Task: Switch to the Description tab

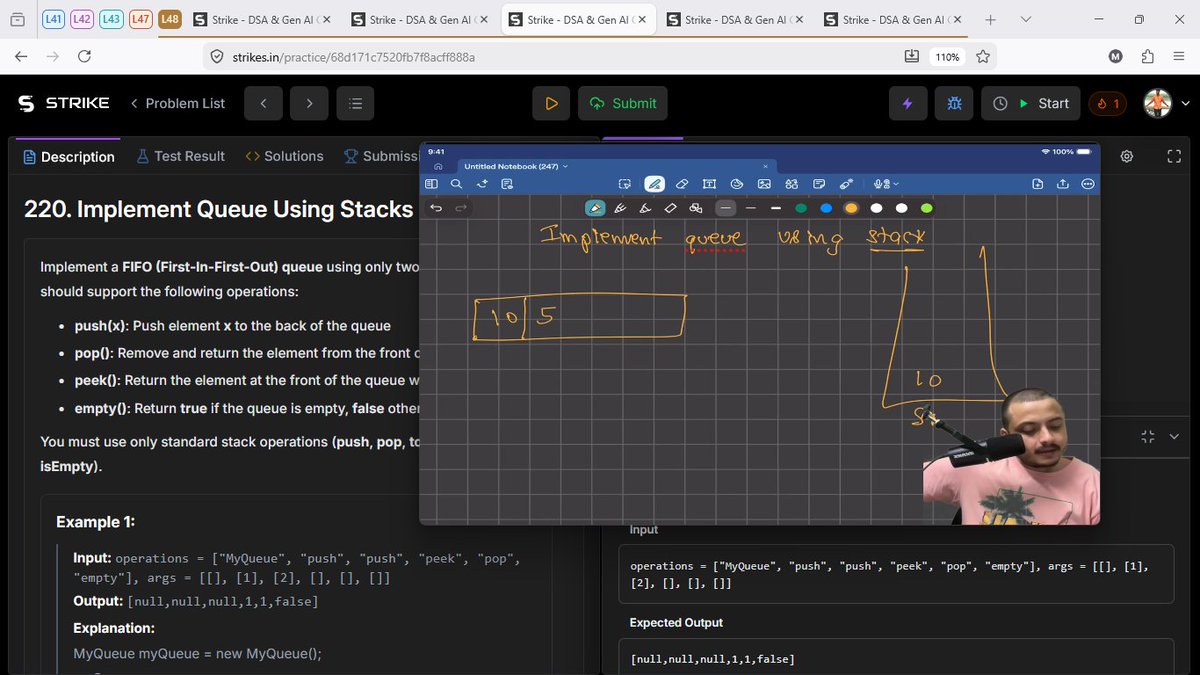Action: tap(69, 156)
